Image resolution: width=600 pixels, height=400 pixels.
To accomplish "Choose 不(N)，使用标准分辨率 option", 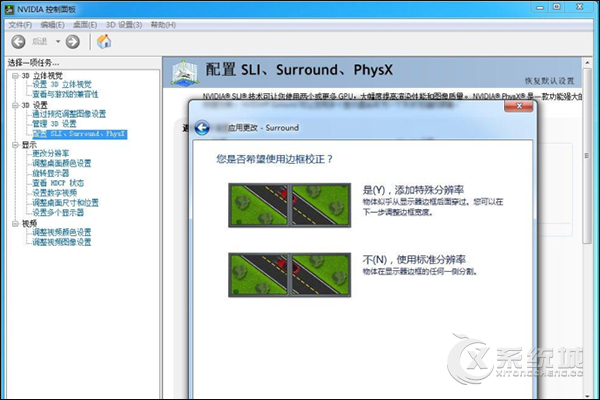I will tap(414, 260).
